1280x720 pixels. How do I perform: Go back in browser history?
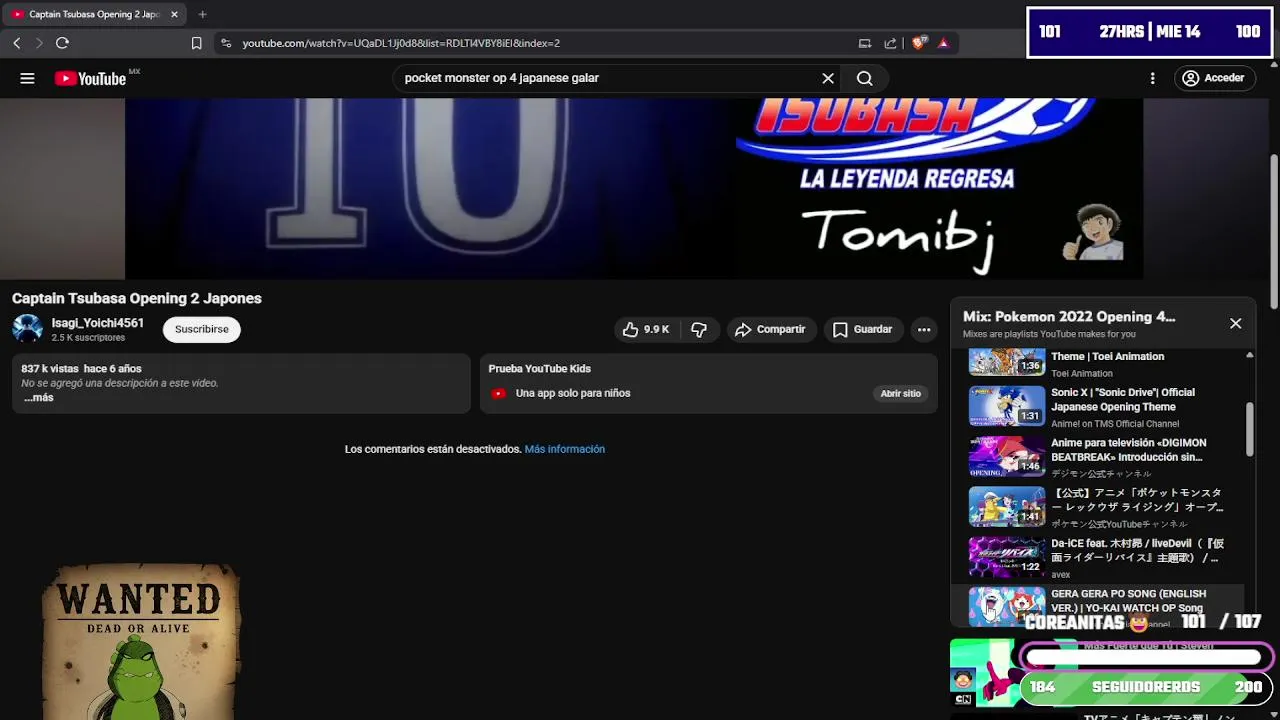coord(17,43)
